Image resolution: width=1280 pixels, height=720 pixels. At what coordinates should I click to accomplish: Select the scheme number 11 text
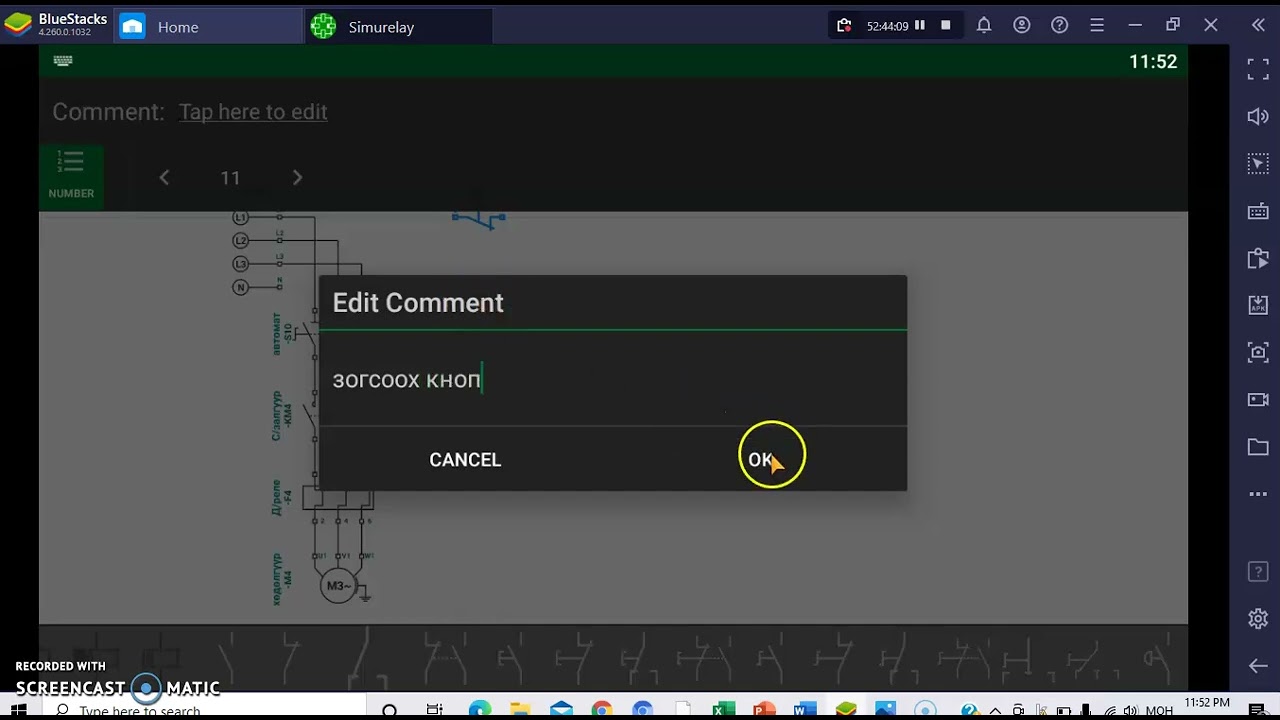[230, 178]
